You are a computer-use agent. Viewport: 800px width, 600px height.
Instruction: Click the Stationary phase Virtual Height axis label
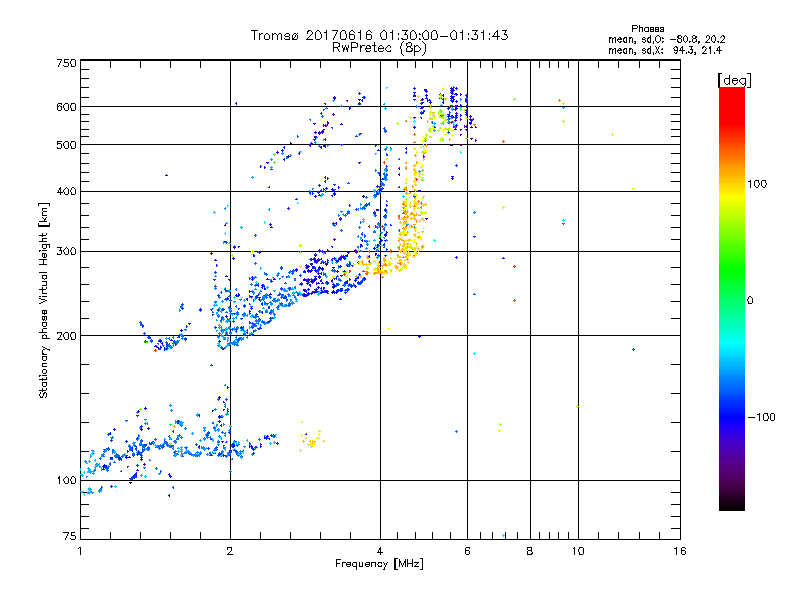click(44, 300)
